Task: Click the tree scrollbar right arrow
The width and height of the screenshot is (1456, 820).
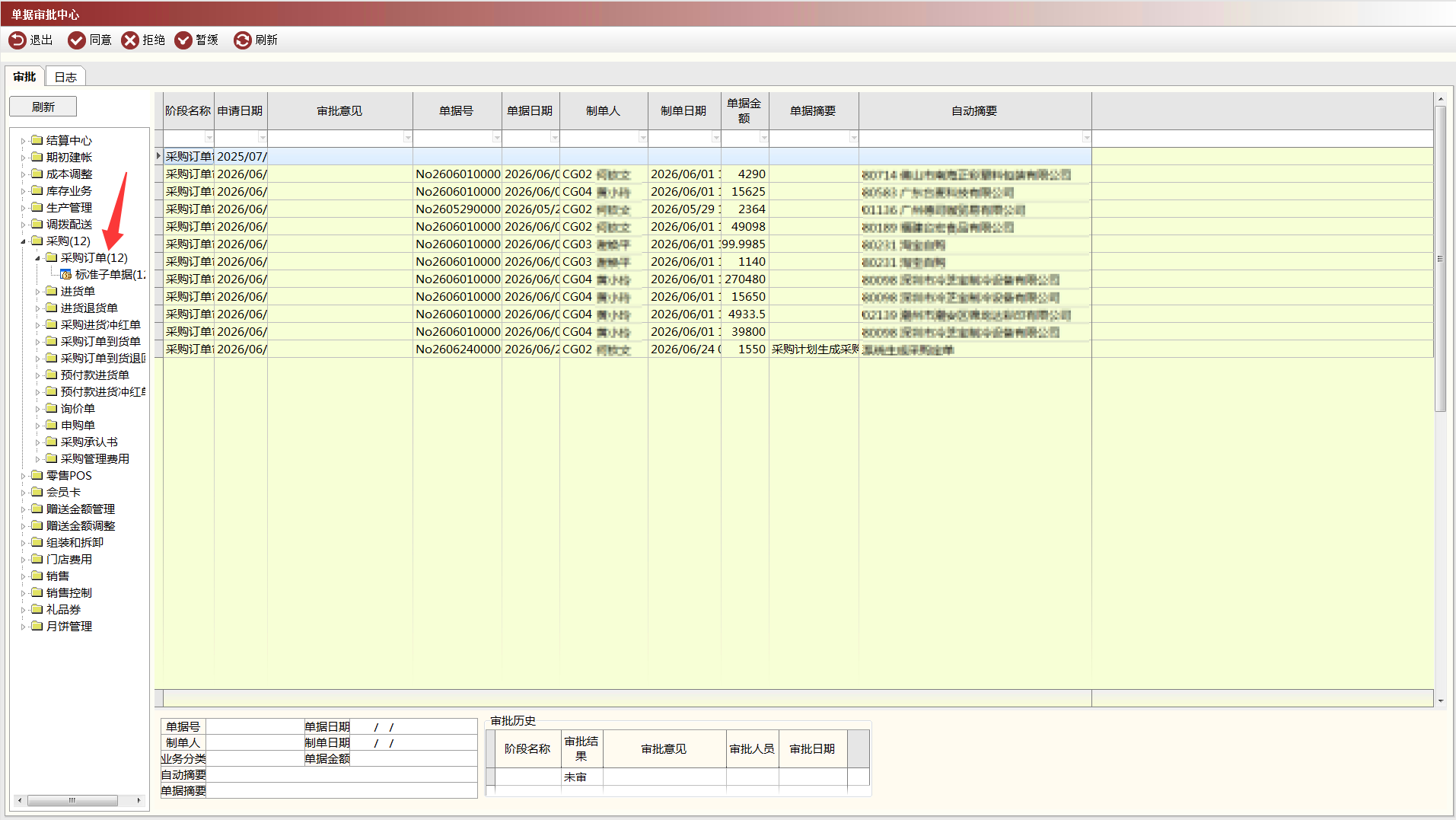Action: point(139,800)
